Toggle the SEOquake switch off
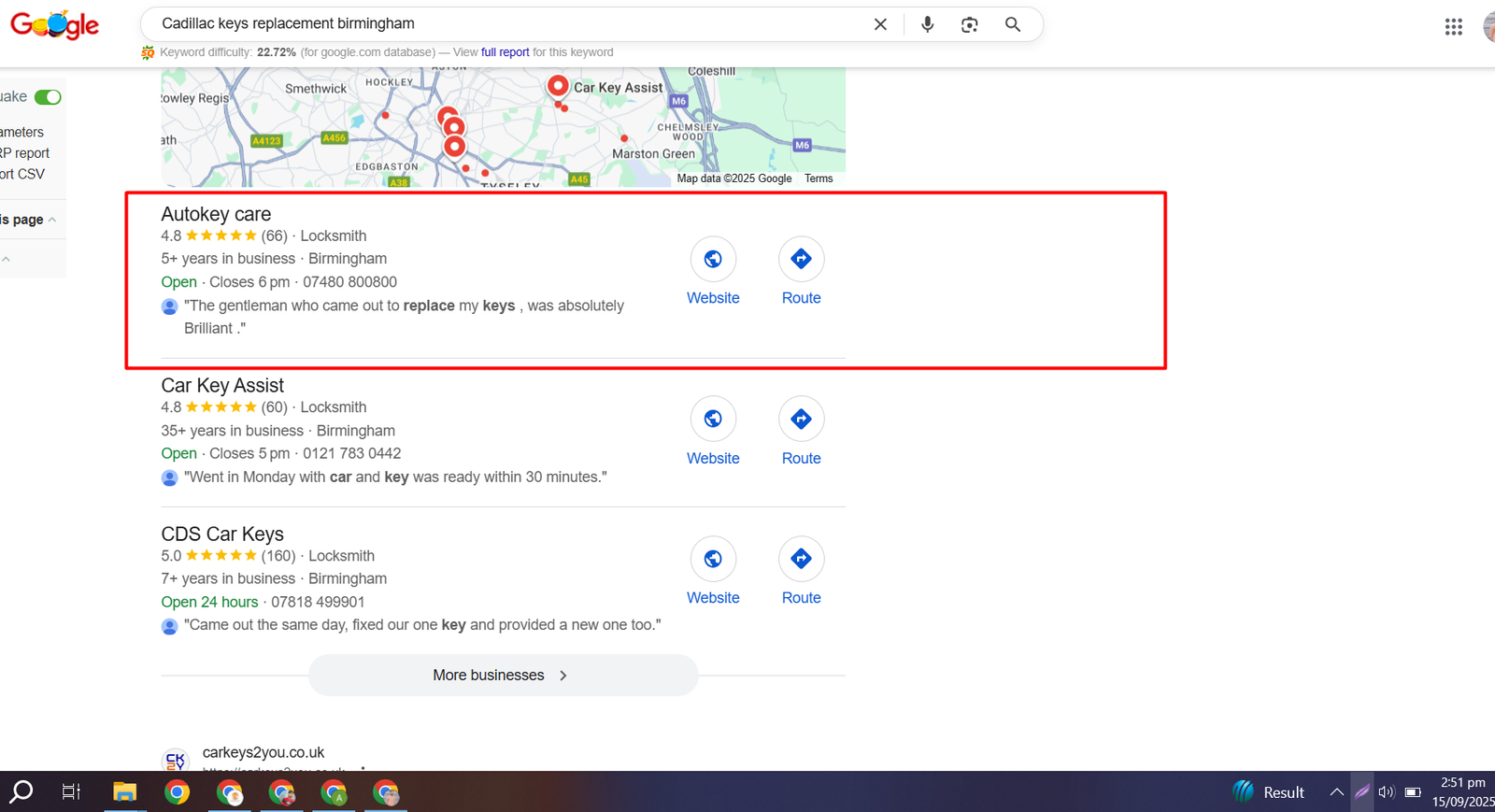This screenshot has height=812, width=1495. pos(48,97)
